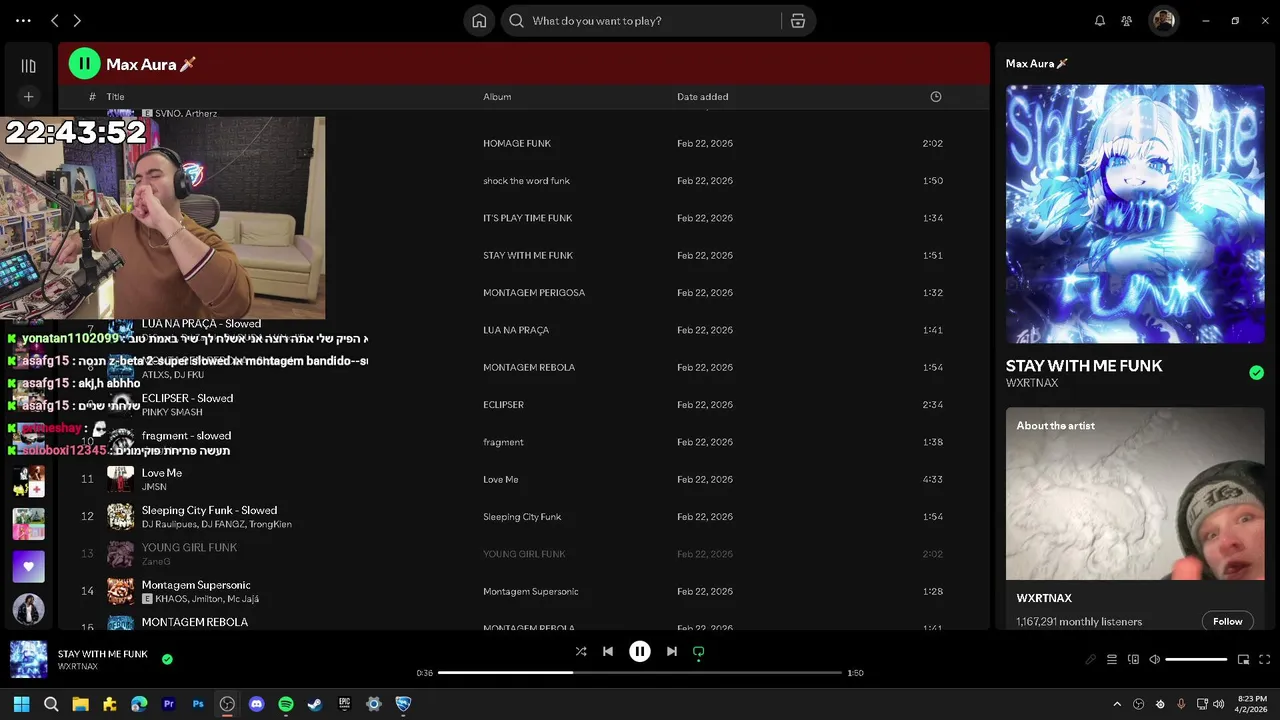Open the Browse icon beside the search field

tap(797, 21)
